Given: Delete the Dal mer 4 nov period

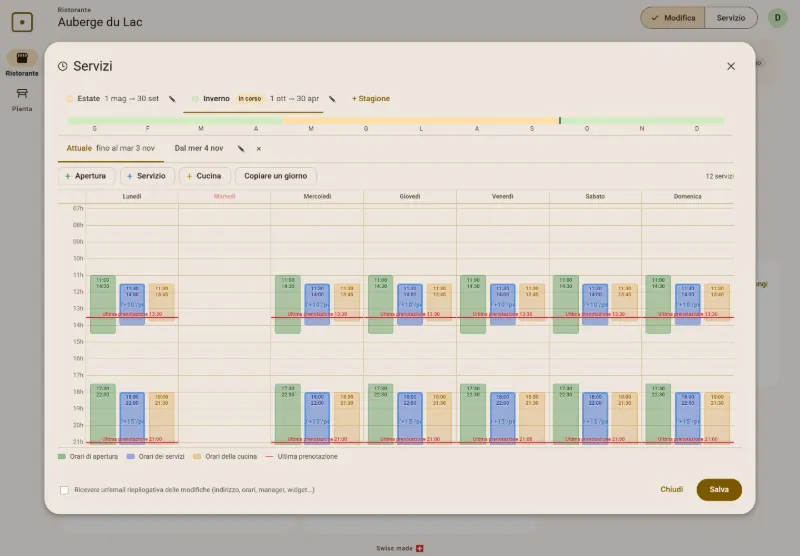Looking at the screenshot, I should point(259,149).
